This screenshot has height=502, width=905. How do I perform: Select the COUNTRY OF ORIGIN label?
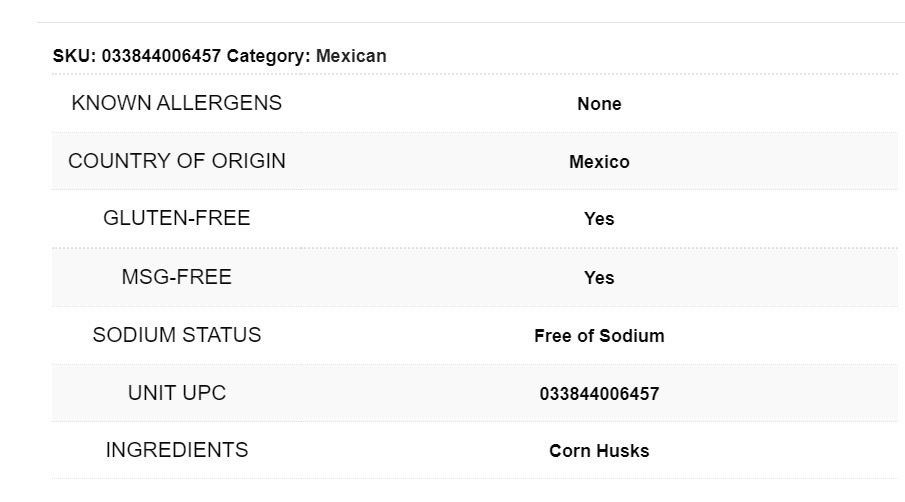177,161
